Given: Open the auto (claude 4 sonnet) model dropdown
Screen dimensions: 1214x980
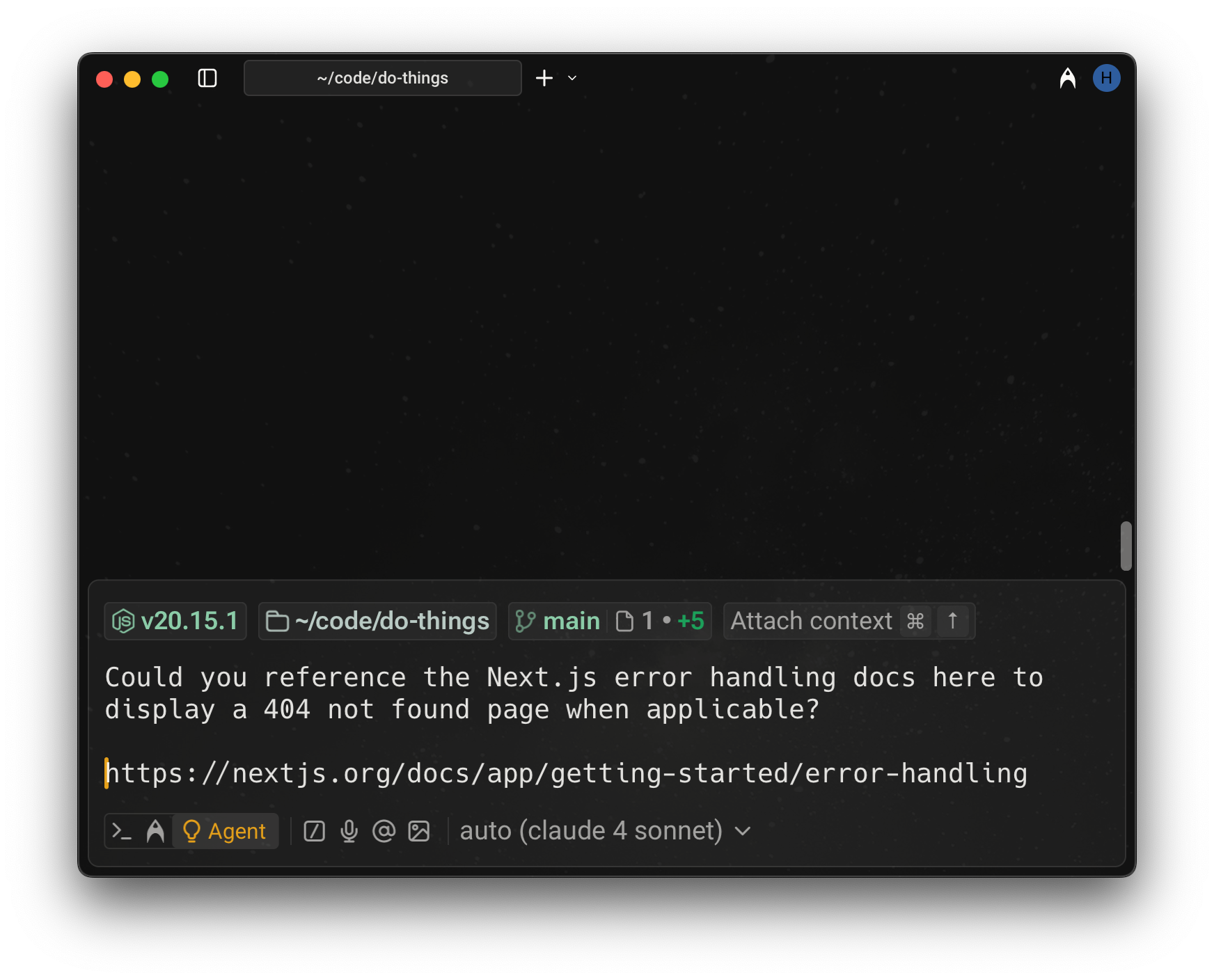Looking at the screenshot, I should (x=604, y=831).
